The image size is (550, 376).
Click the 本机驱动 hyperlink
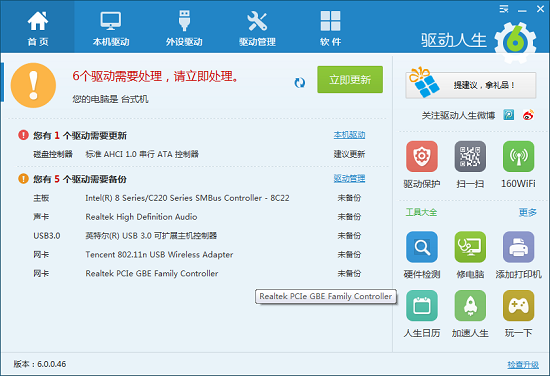[349, 135]
